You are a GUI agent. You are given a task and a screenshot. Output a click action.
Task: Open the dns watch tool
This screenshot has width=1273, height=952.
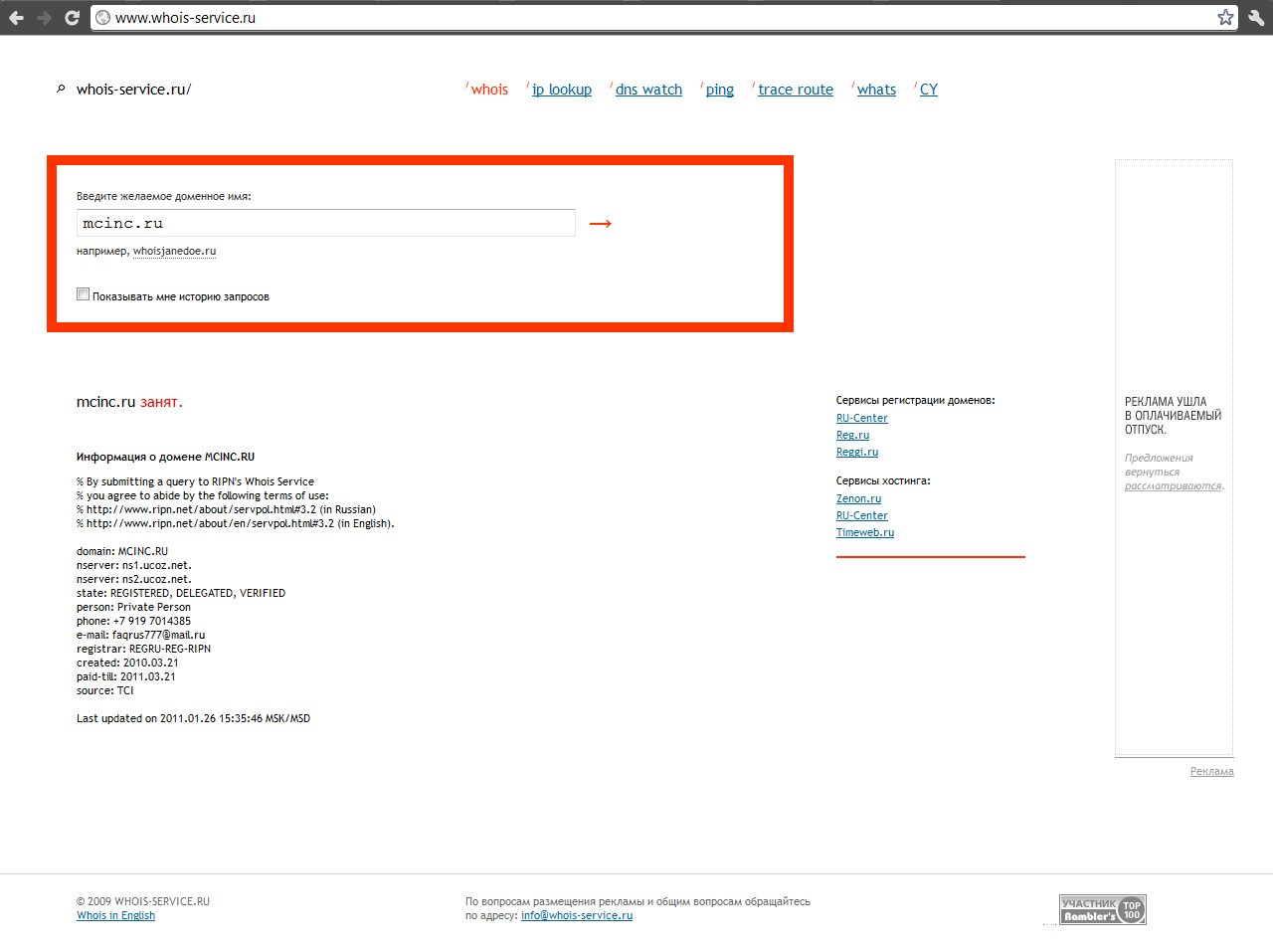[648, 90]
